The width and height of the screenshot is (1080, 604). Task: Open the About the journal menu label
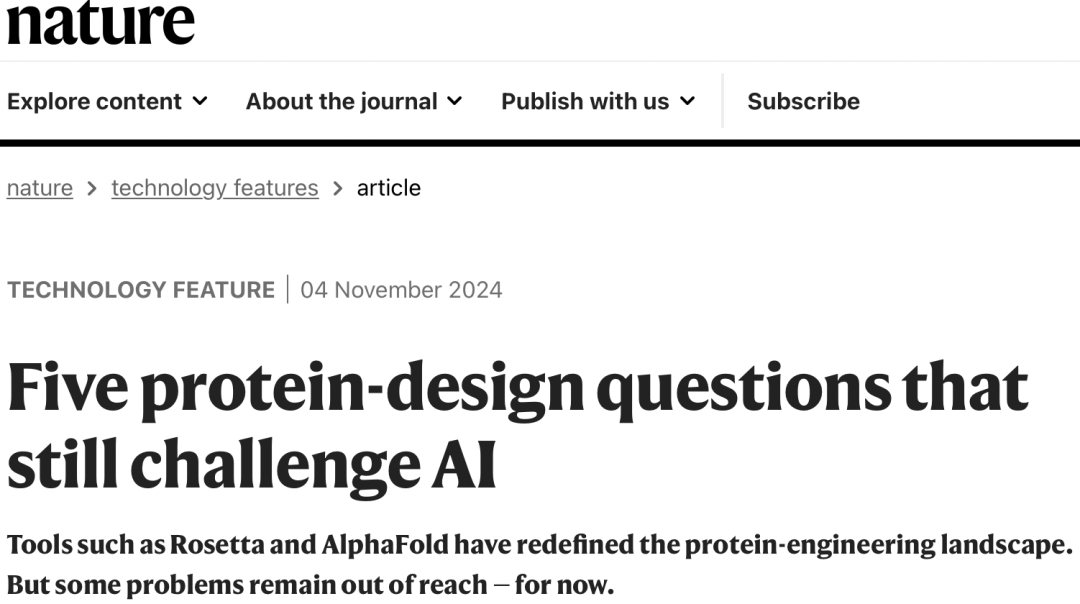[x=341, y=101]
